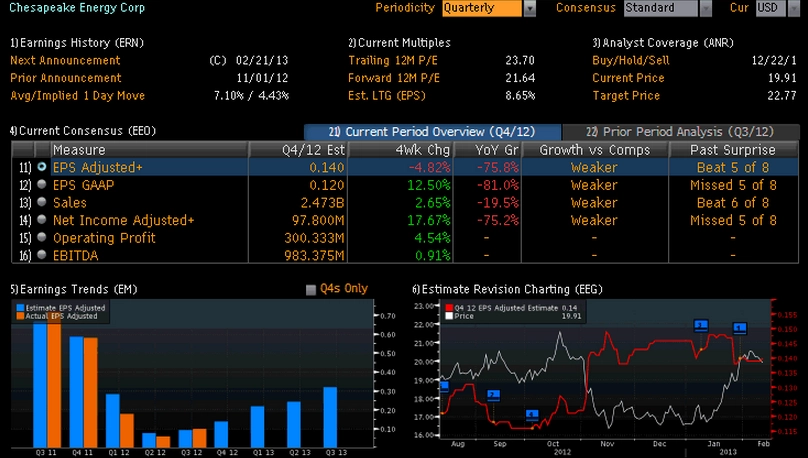Screen dimensions: 808x458
Task: Select the EBITDA radio button
Action: coord(42,255)
